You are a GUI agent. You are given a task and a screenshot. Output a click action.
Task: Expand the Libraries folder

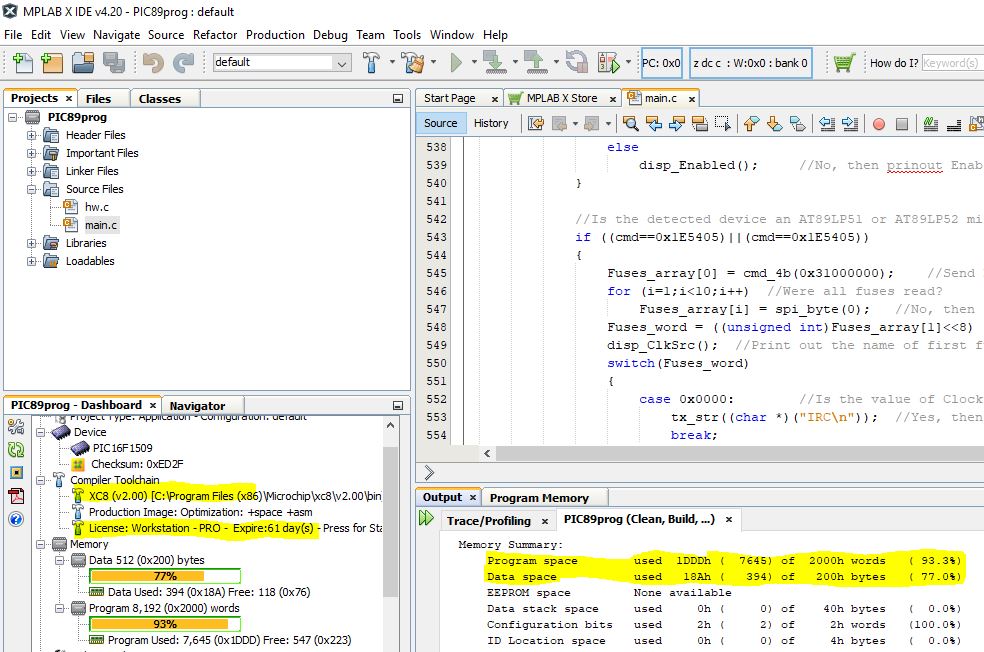(31, 243)
